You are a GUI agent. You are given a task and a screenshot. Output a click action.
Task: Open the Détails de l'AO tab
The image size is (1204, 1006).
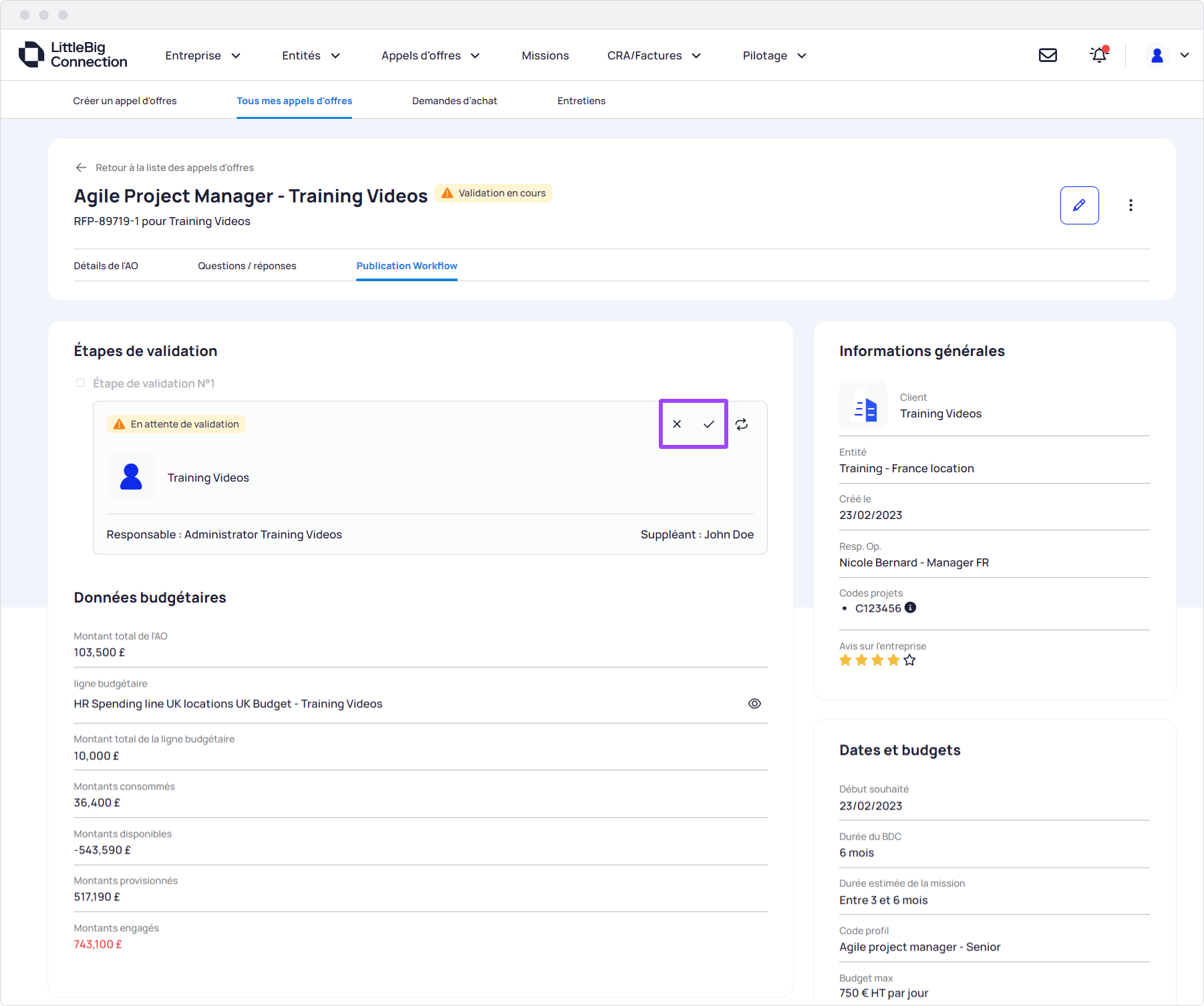point(106,266)
